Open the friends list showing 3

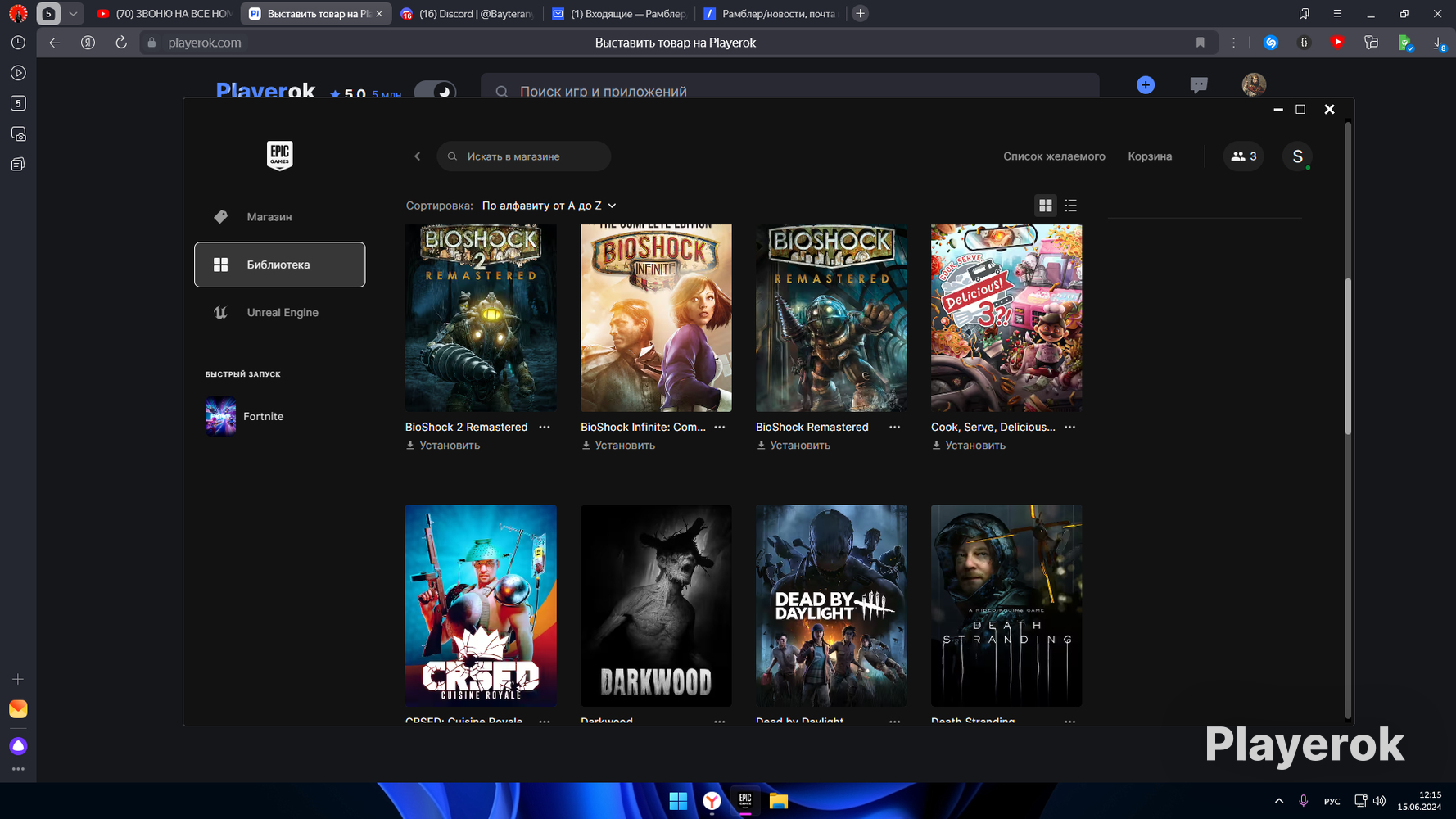(x=1243, y=156)
